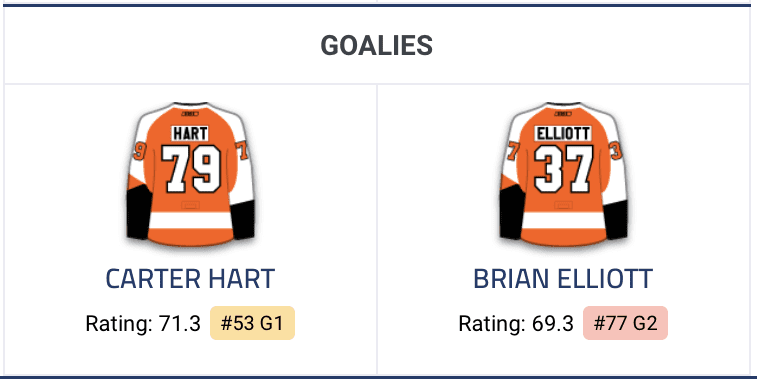Open the Brian Elliott player link
Viewport: 757px width, 383px height.
coord(563,279)
